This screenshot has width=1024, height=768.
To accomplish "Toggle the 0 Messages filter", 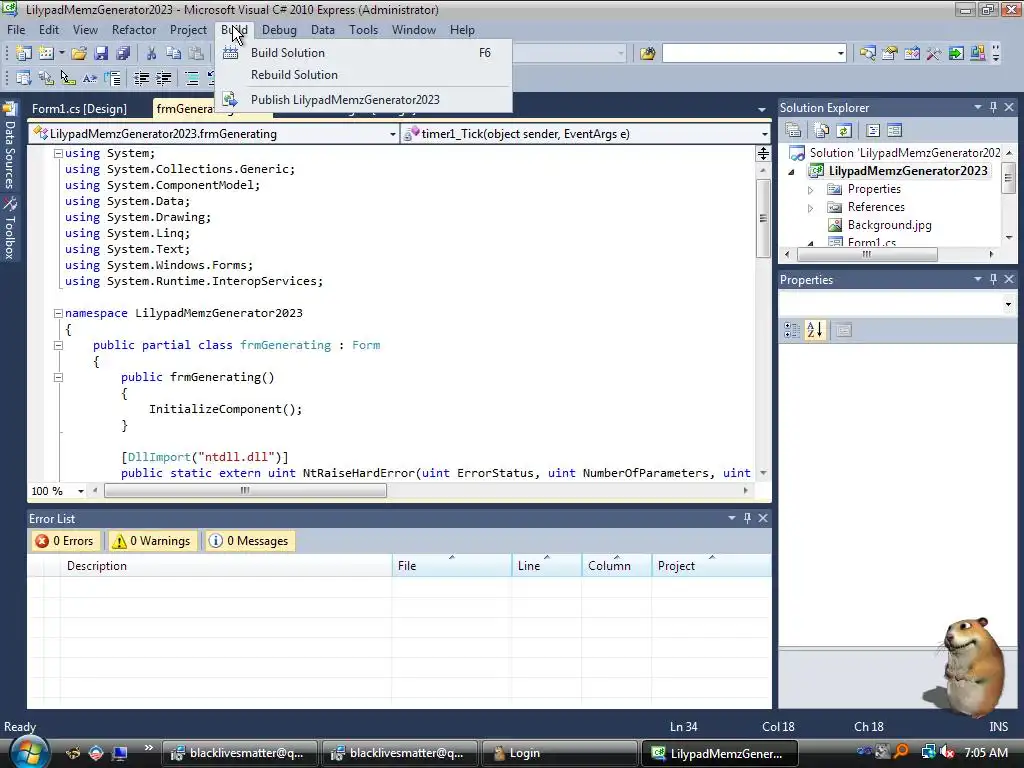I will (x=249, y=541).
